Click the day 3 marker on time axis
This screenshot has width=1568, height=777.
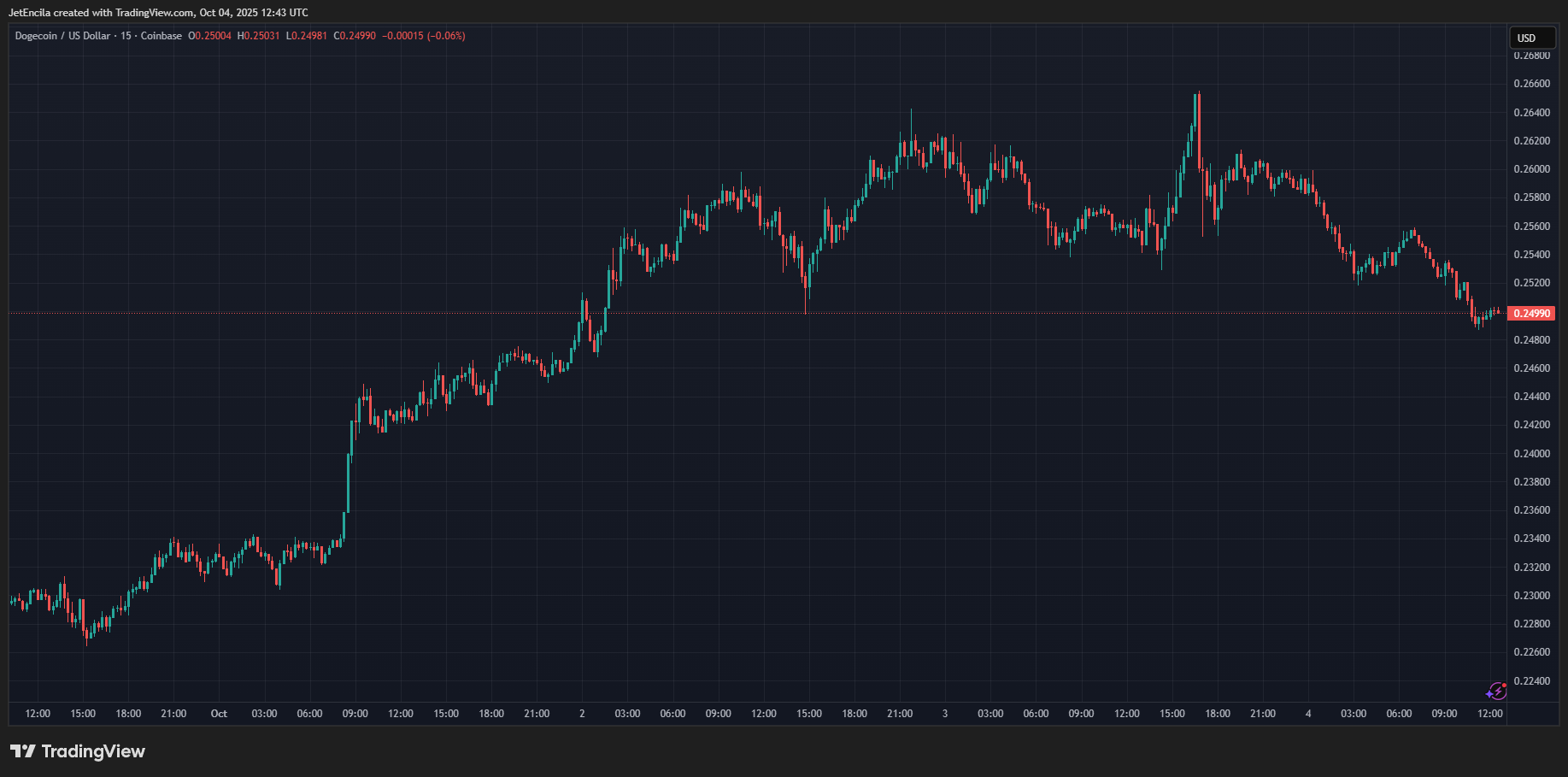[945, 714]
